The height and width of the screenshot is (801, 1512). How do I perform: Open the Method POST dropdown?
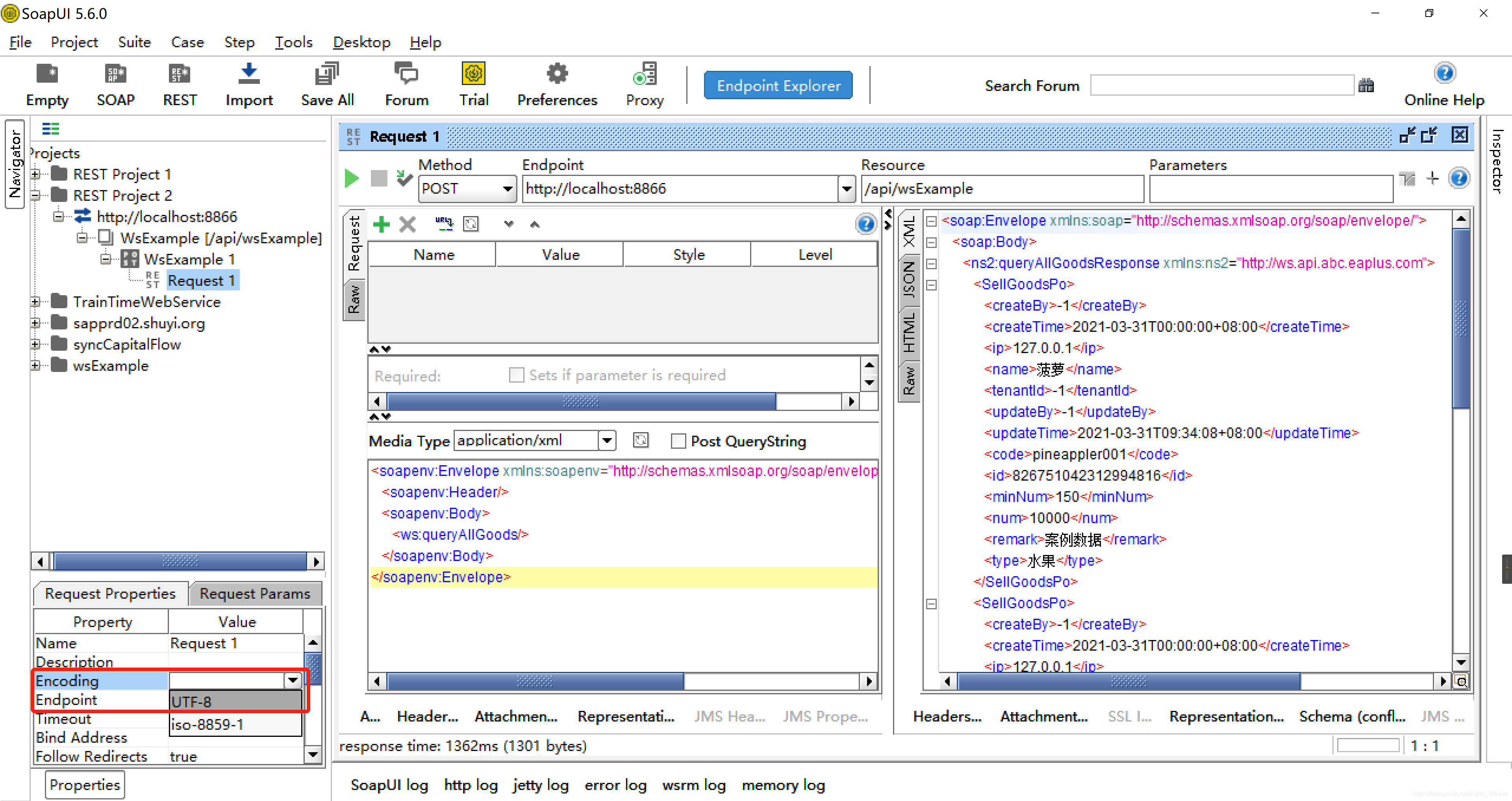pos(507,189)
